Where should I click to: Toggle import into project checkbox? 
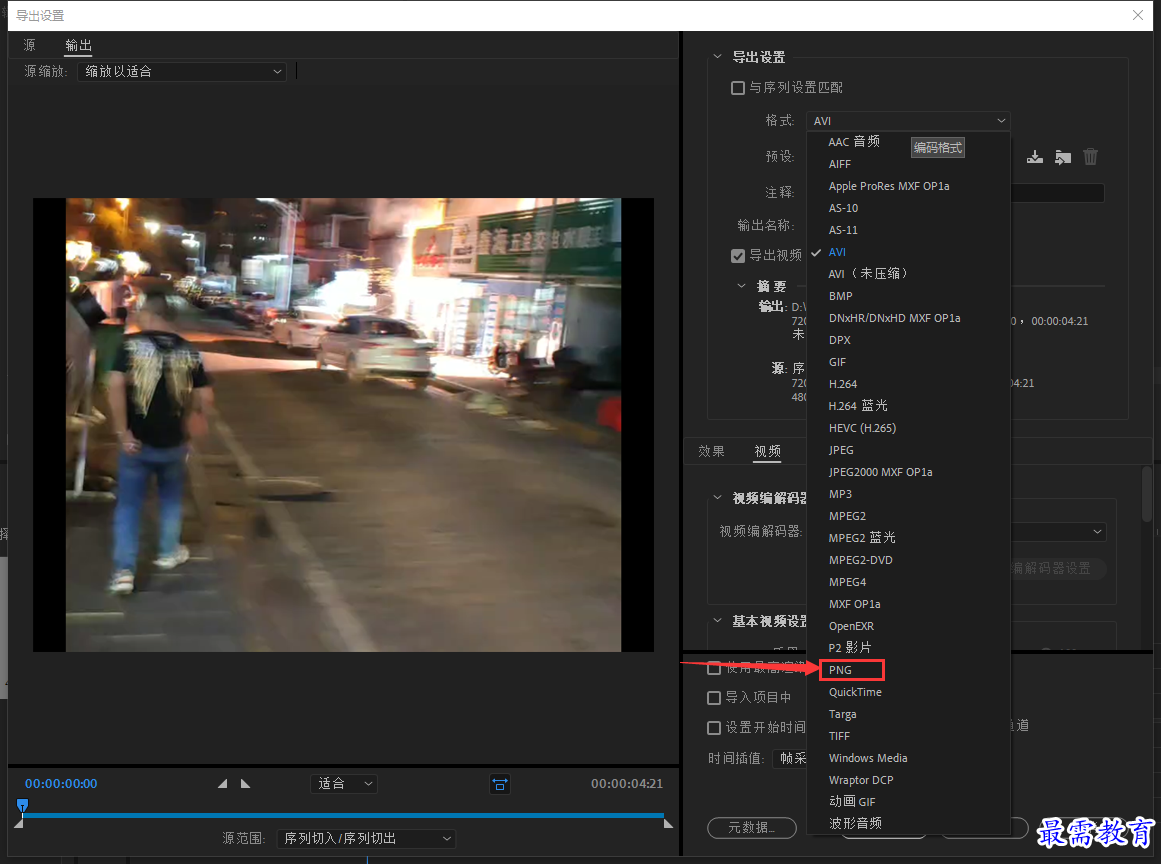tap(714, 698)
